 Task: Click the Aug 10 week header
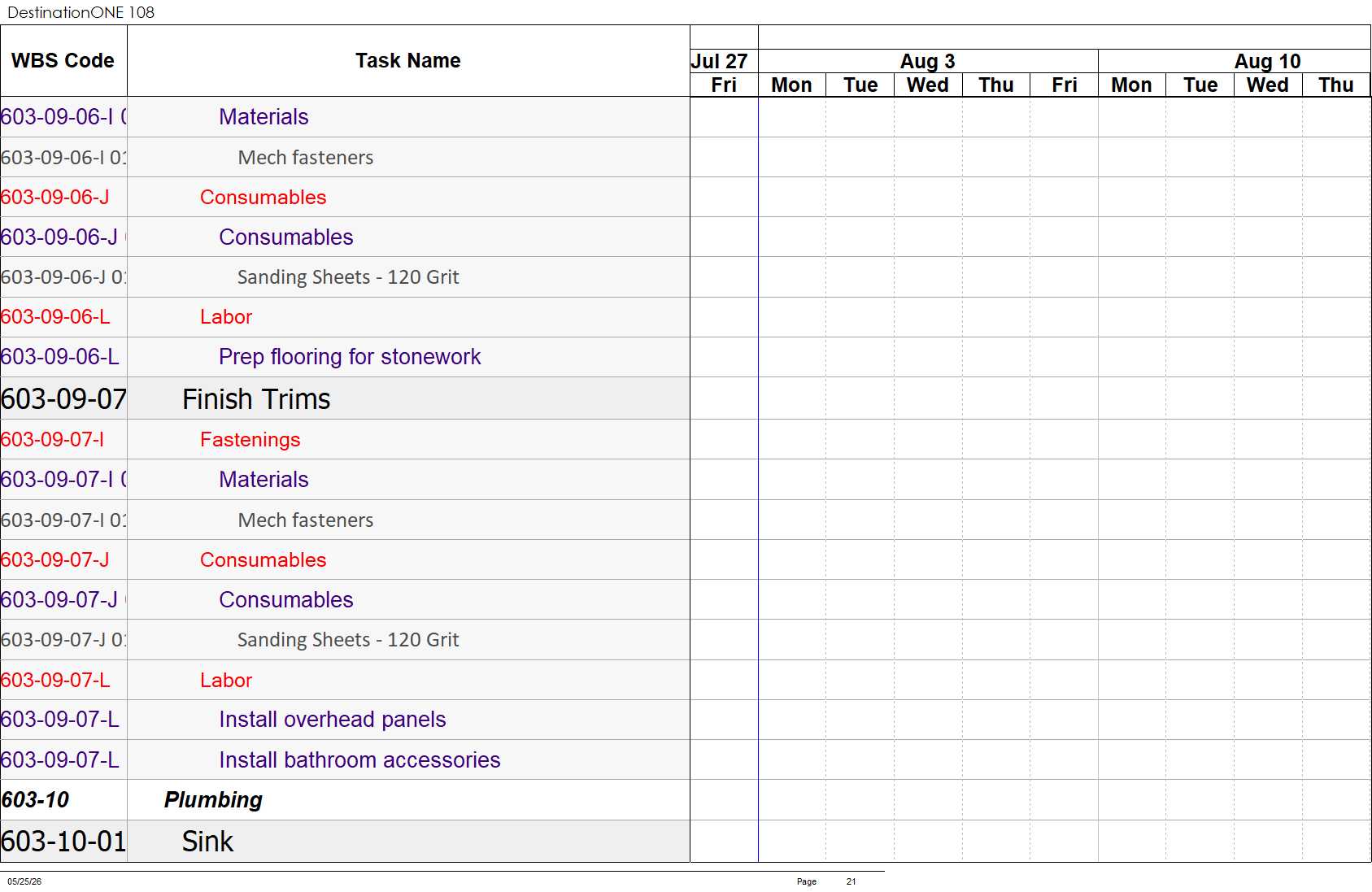point(1267,61)
